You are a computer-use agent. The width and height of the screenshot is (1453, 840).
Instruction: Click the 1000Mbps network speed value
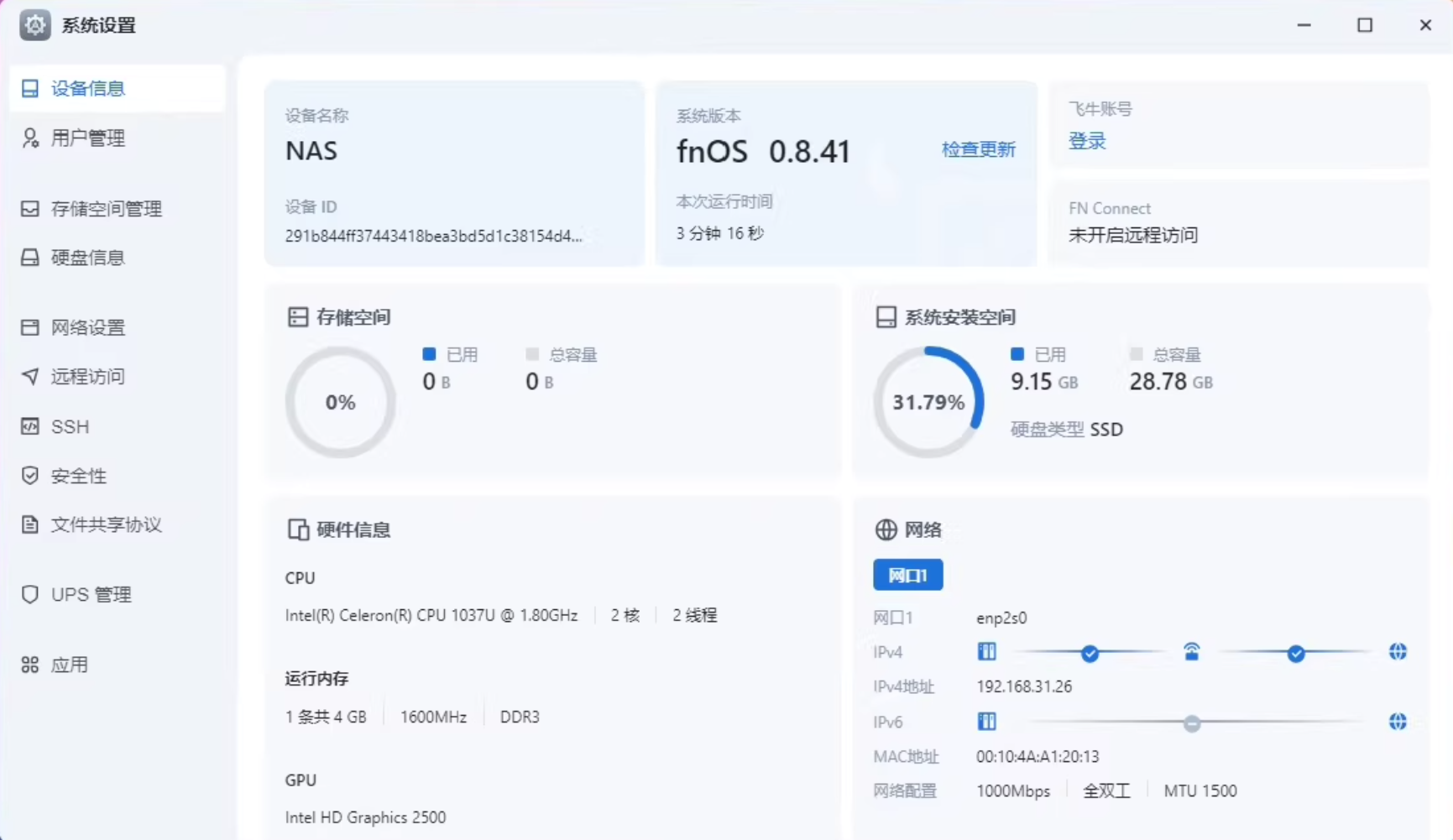(1013, 790)
